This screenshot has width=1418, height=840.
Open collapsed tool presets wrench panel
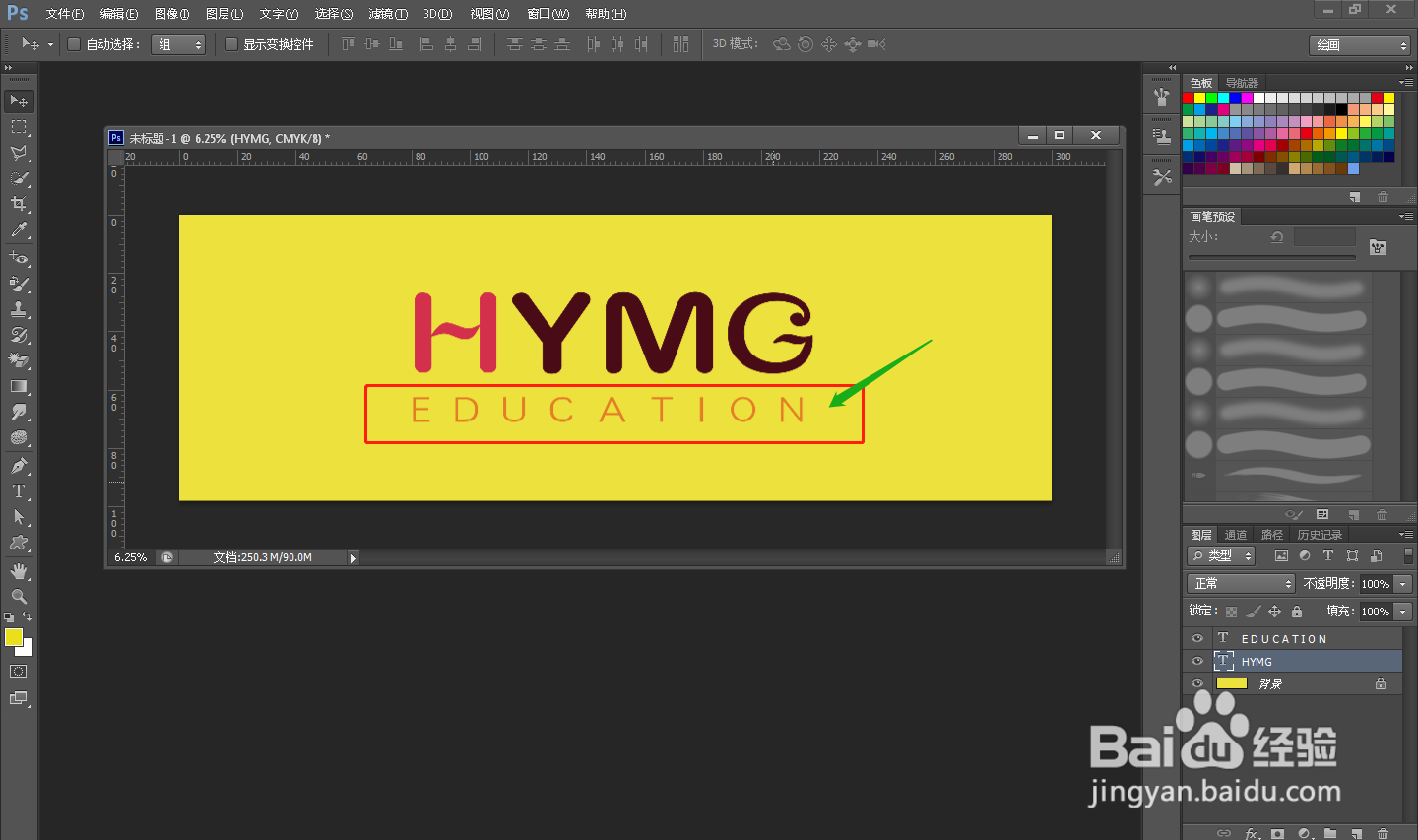[x=1162, y=178]
